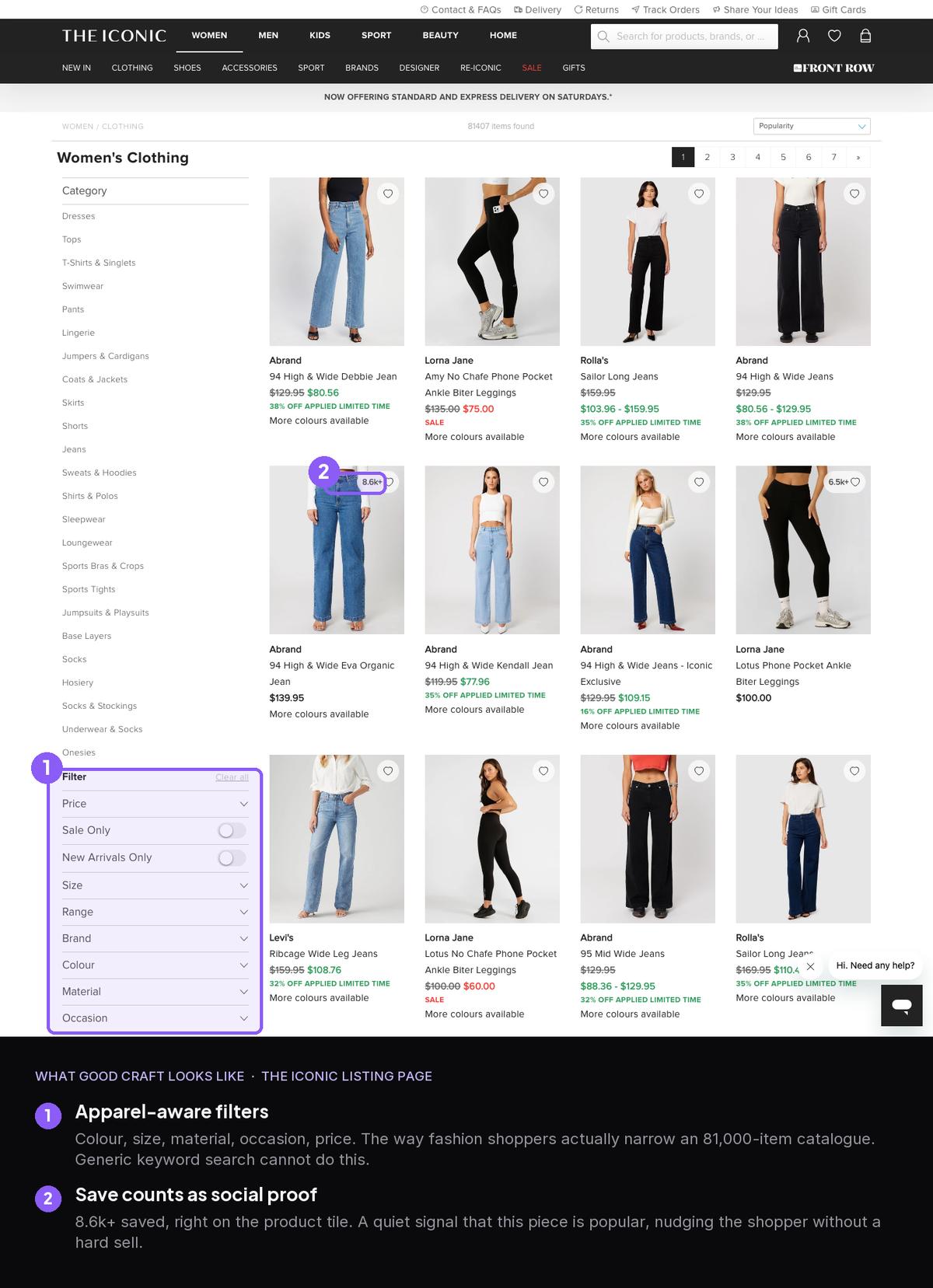Click Contact & FAQs link
The width and height of the screenshot is (933, 1288).
coord(460,10)
